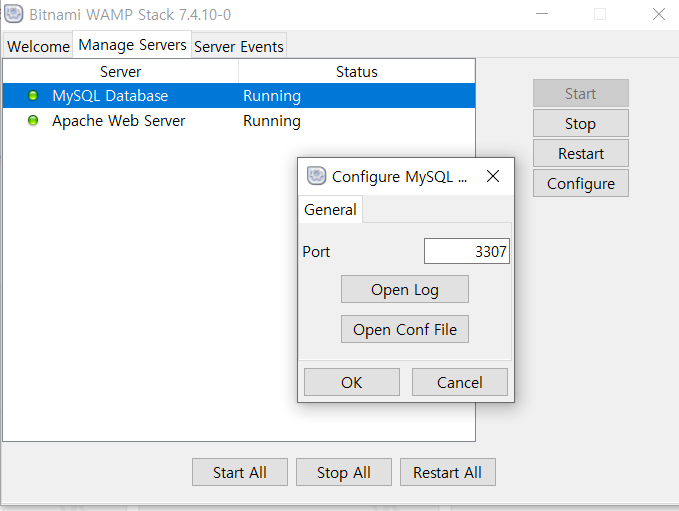Click the Port label in dialog
The image size is (679, 511).
[316, 251]
